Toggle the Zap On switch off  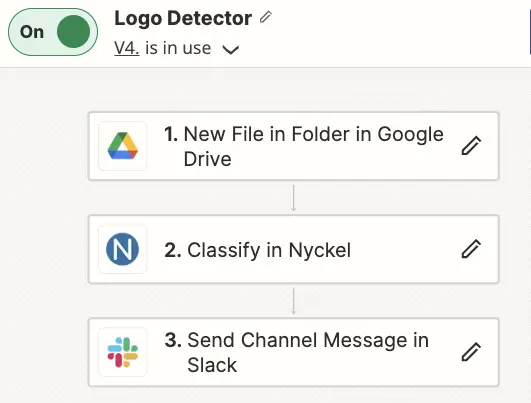click(53, 32)
